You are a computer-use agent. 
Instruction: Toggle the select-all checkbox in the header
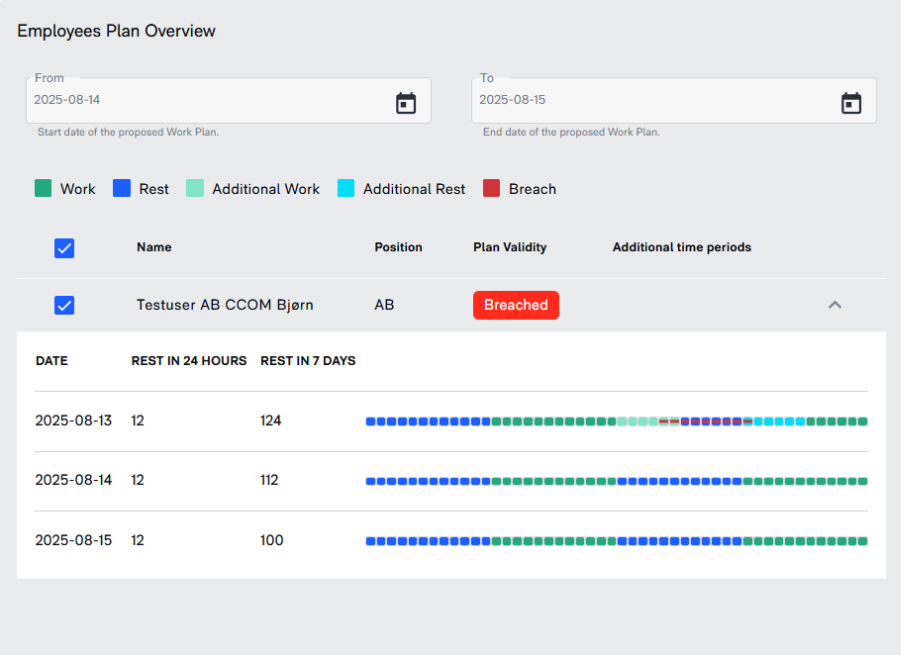click(64, 248)
